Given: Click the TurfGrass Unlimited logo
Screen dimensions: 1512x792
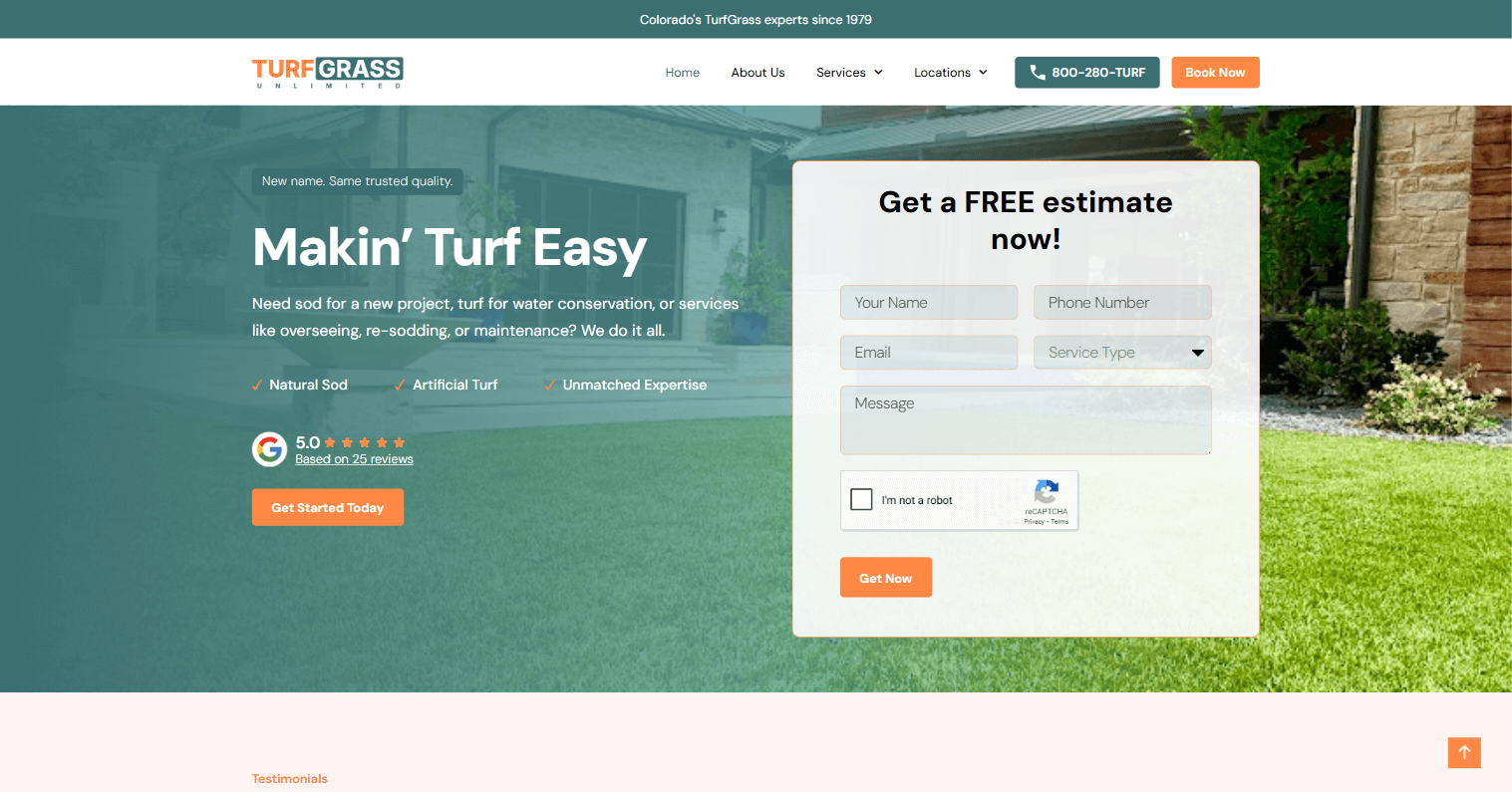Looking at the screenshot, I should [327, 72].
